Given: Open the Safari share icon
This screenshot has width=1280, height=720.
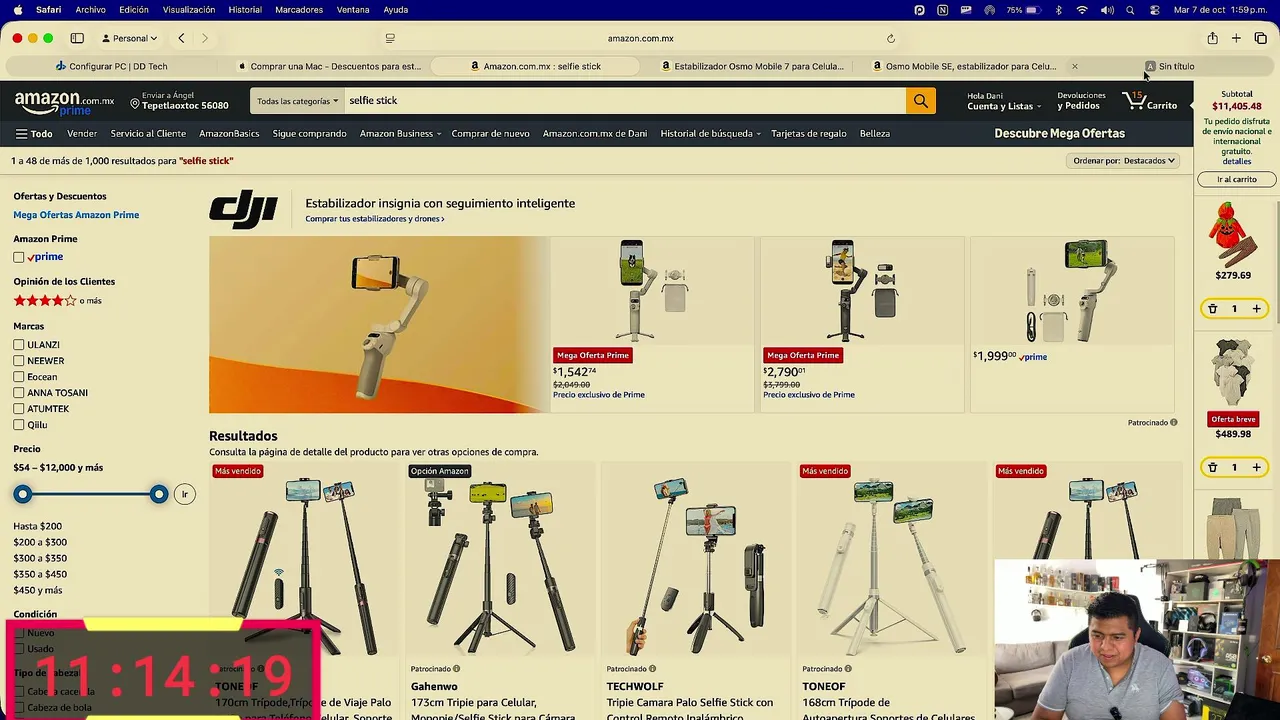Looking at the screenshot, I should click(x=1212, y=38).
